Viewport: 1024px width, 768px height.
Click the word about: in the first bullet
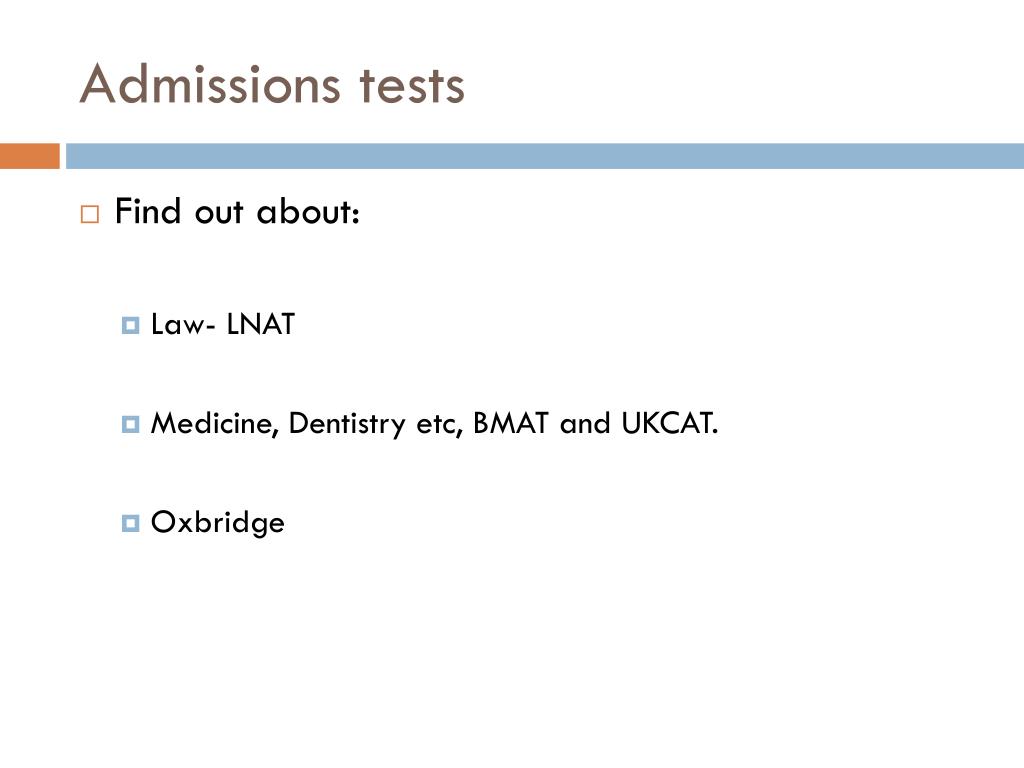(308, 212)
